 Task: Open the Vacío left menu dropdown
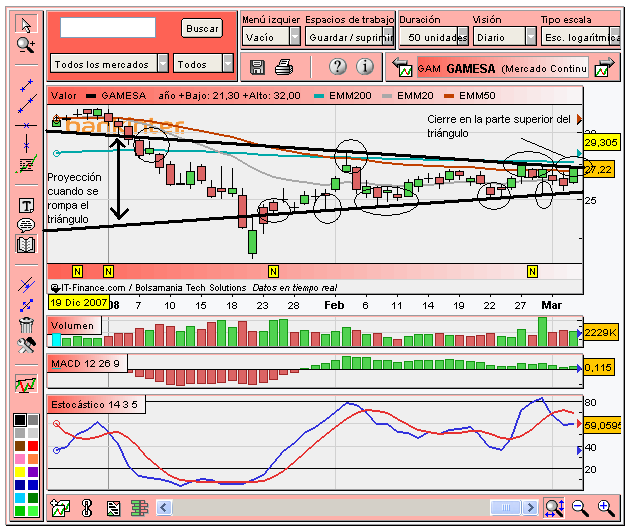tap(271, 37)
